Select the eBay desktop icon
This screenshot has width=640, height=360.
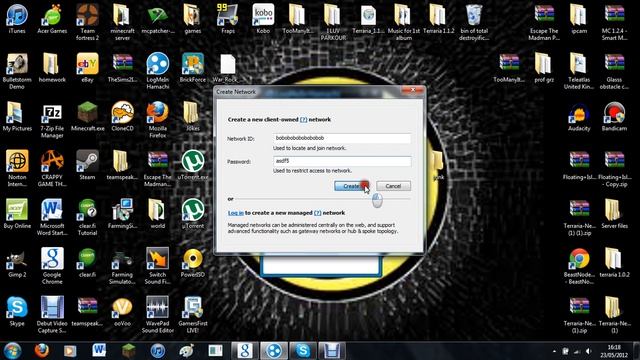87,68
